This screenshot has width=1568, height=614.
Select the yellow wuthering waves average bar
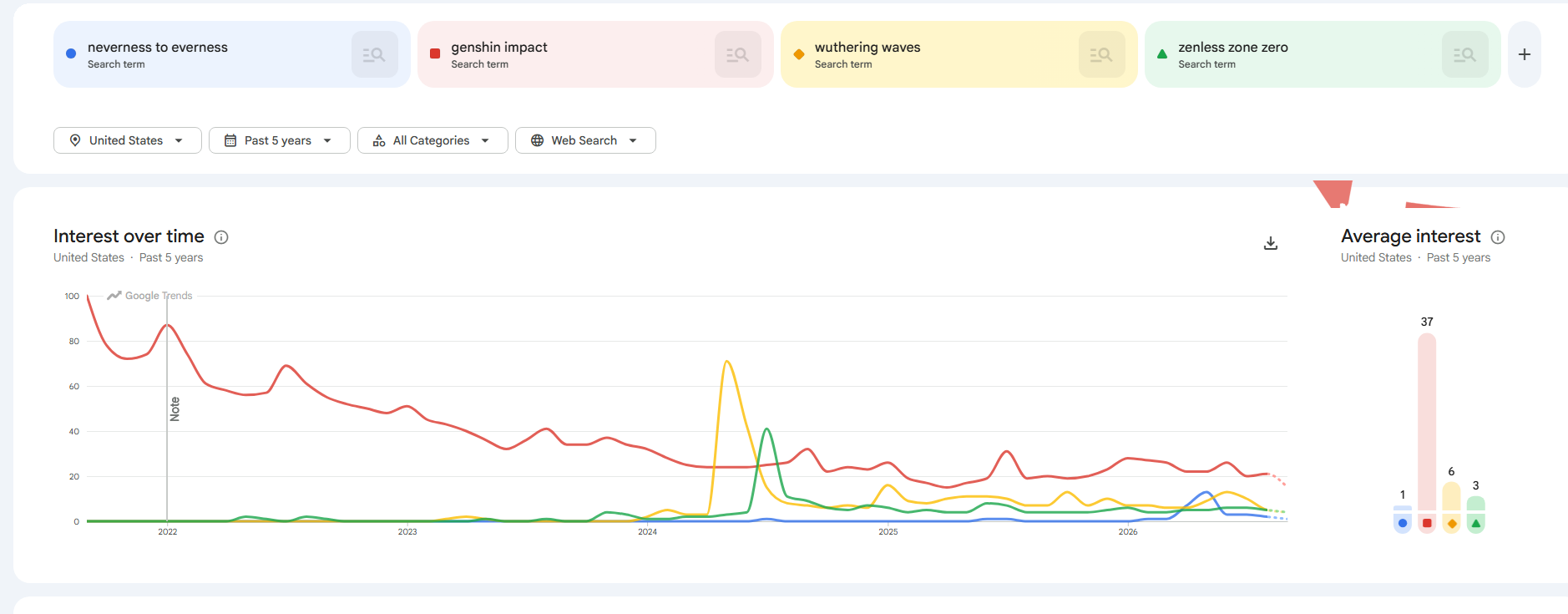(x=1451, y=496)
